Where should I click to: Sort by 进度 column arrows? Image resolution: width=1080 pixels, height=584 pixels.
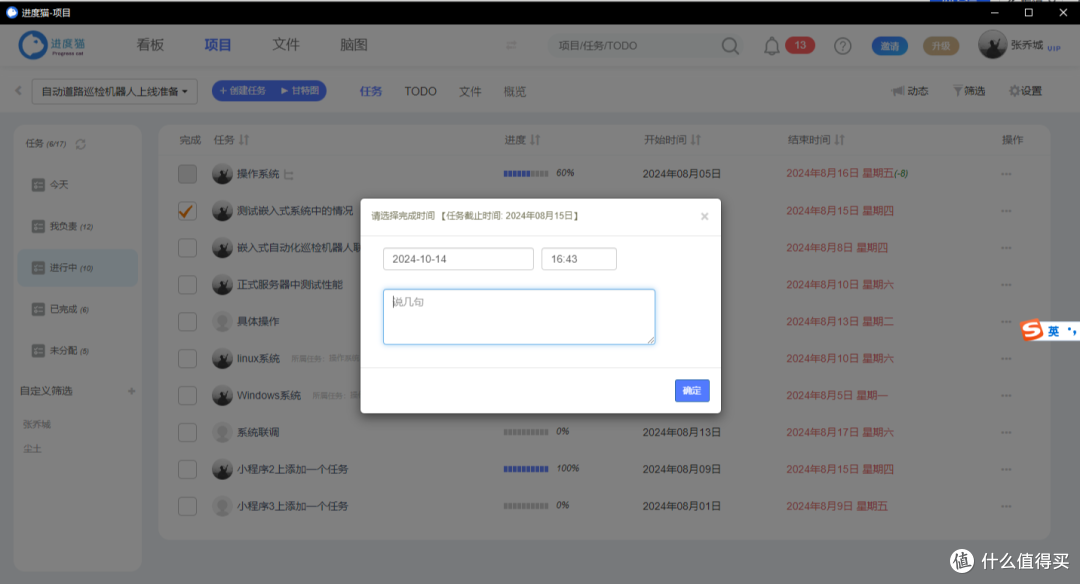pos(535,140)
